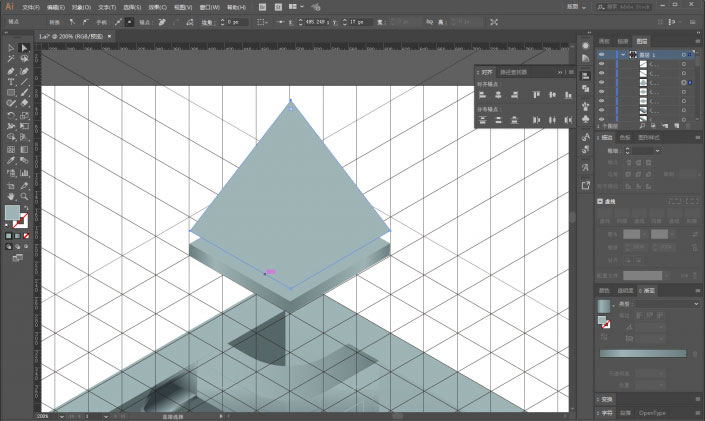Toggle eye of the selected third sublayer
This screenshot has width=705, height=421.
[x=602, y=83]
